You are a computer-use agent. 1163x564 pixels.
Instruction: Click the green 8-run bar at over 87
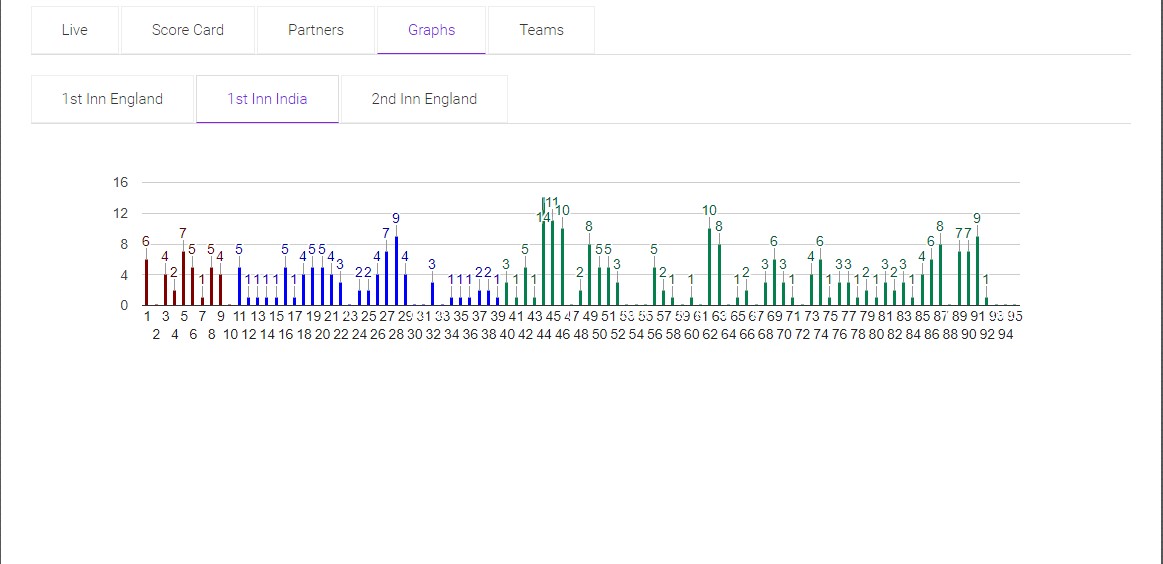(941, 274)
